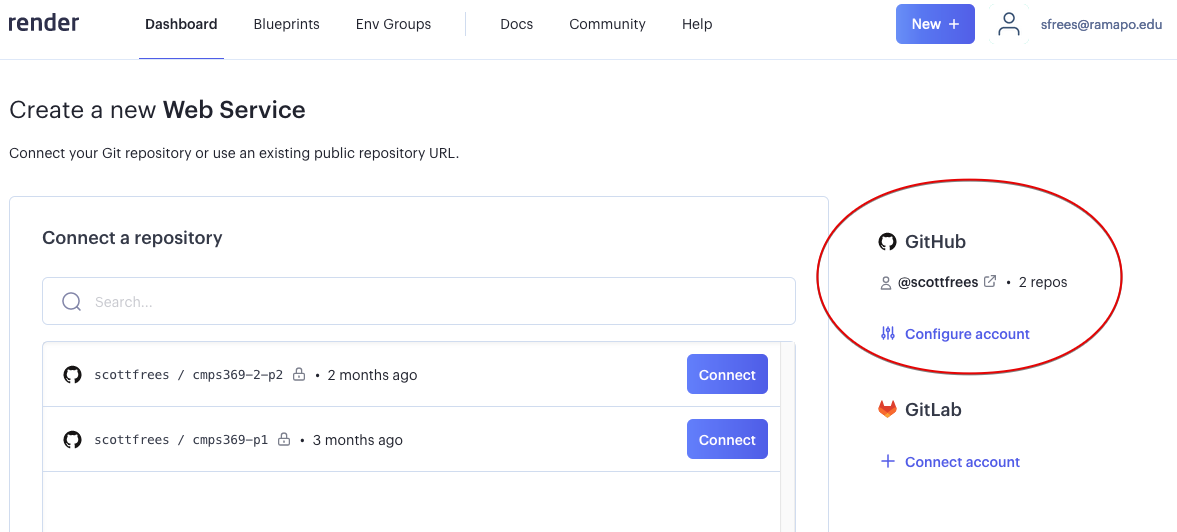Click GitHub icon beside cmps369-2-p2 repo
This screenshot has width=1177, height=532.
(72, 375)
